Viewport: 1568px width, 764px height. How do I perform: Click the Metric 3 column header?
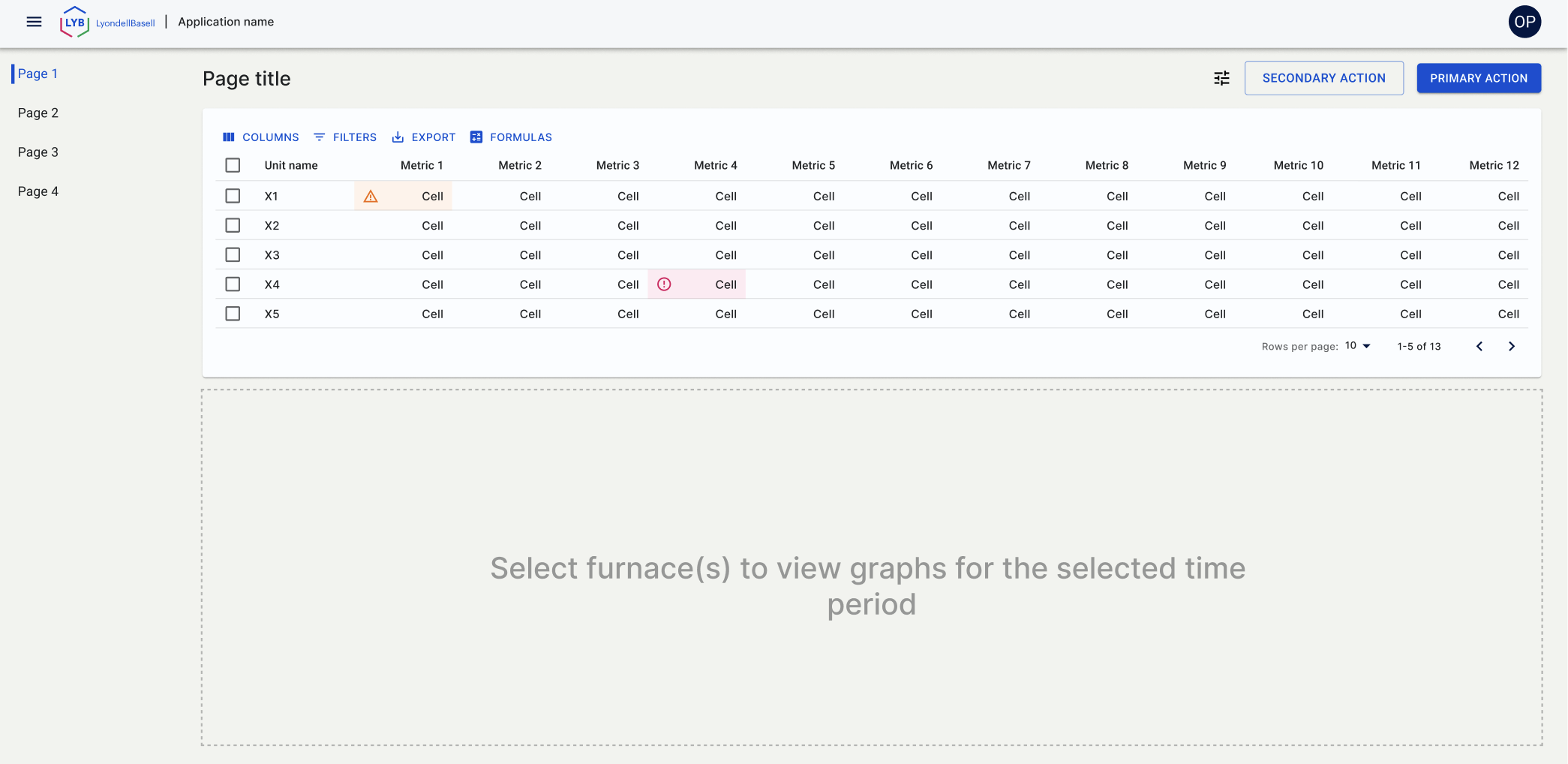[617, 165]
